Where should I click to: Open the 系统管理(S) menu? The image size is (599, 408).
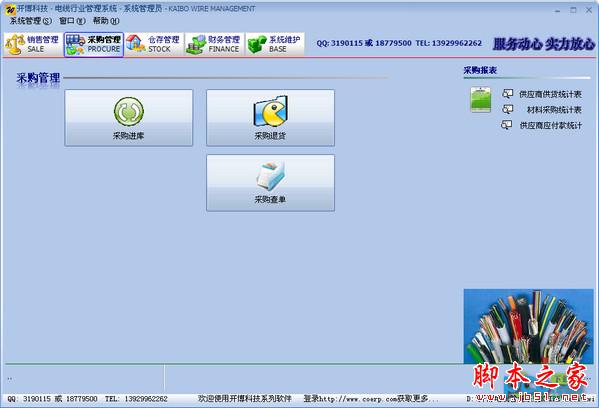coord(31,21)
